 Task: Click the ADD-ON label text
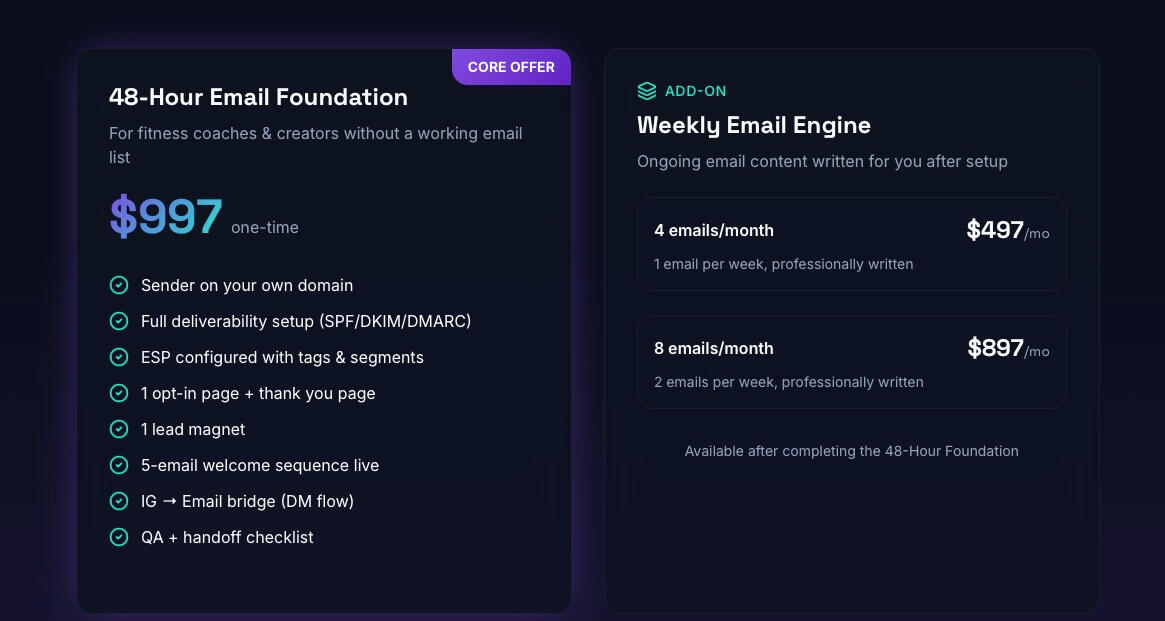696,91
